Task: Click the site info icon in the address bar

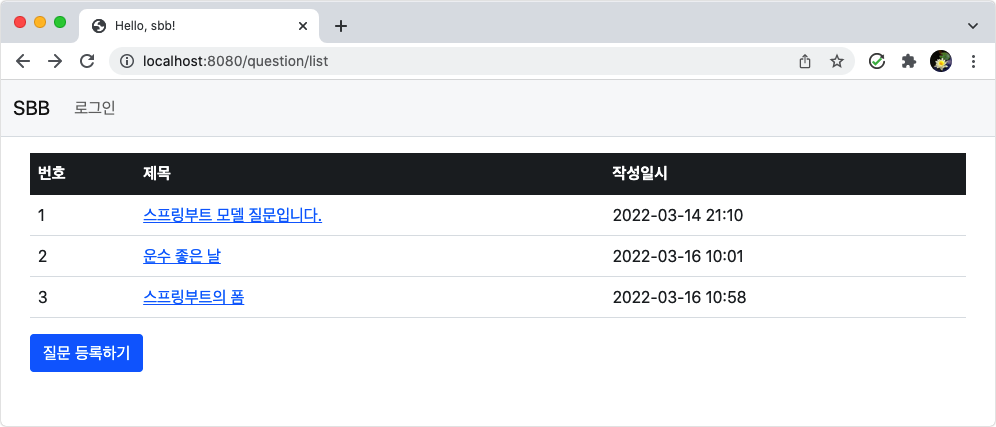Action: [x=128, y=61]
